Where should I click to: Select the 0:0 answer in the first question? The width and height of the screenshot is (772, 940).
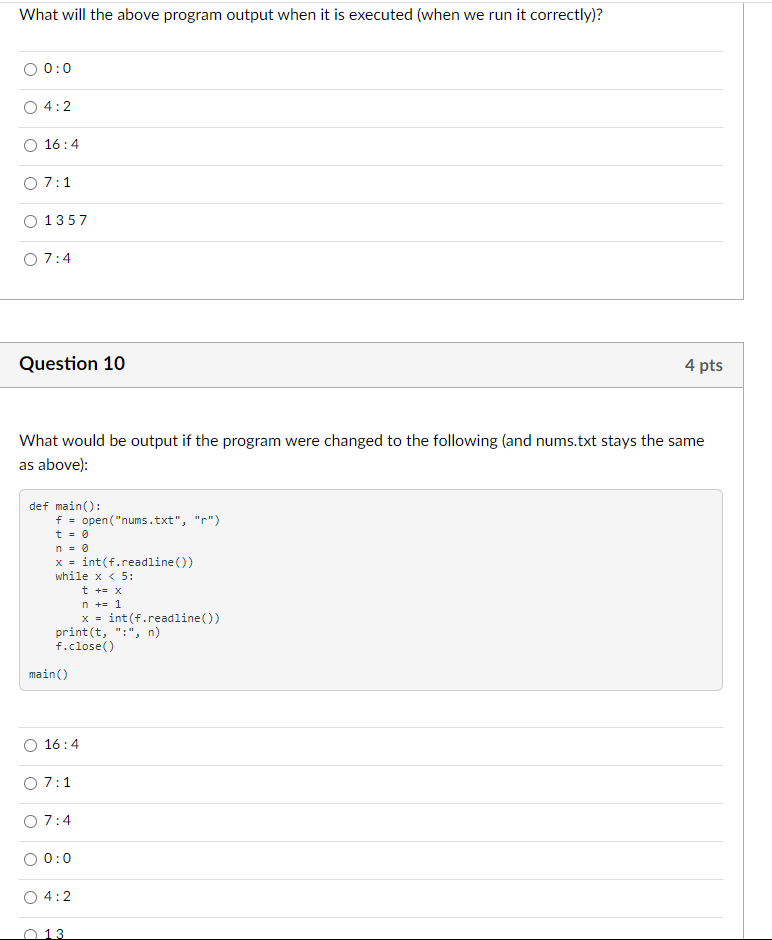pyautogui.click(x=30, y=69)
